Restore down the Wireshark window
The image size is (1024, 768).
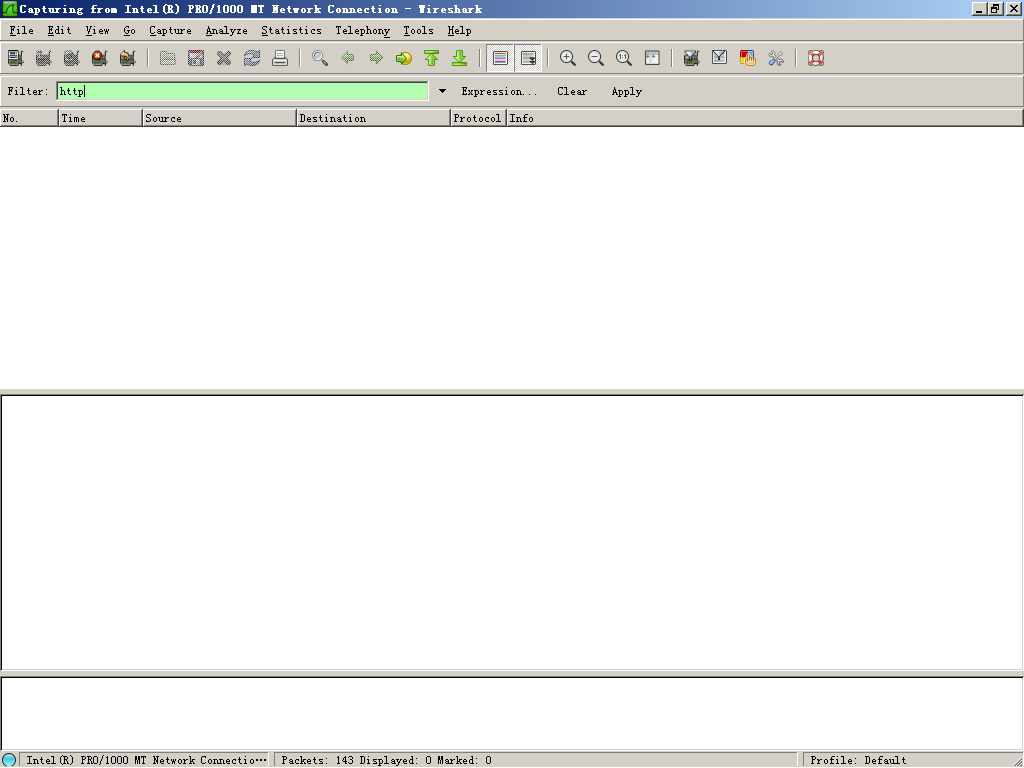point(995,9)
